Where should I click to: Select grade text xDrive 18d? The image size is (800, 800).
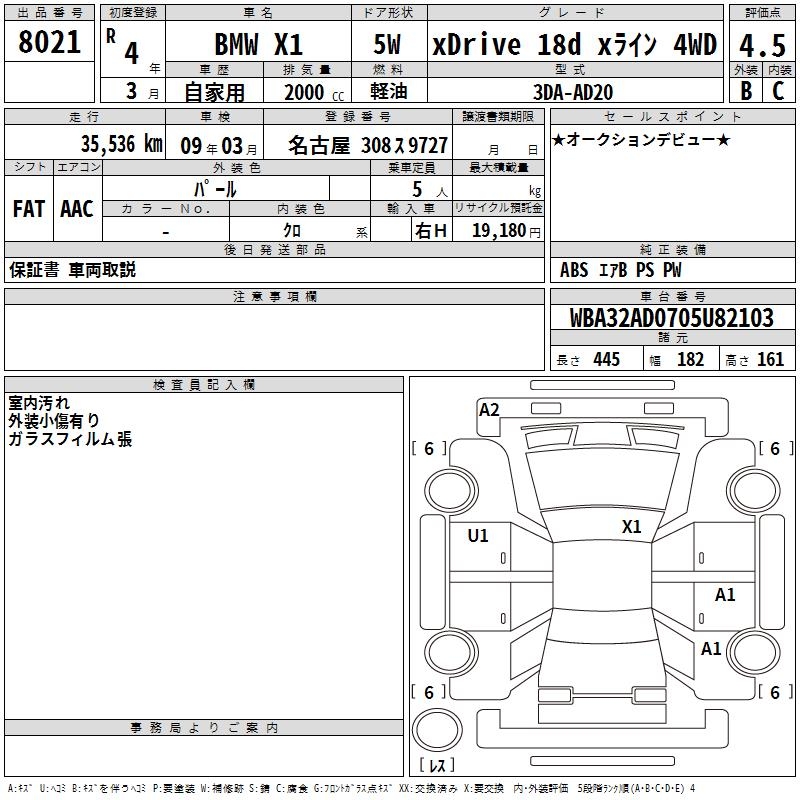tap(507, 44)
